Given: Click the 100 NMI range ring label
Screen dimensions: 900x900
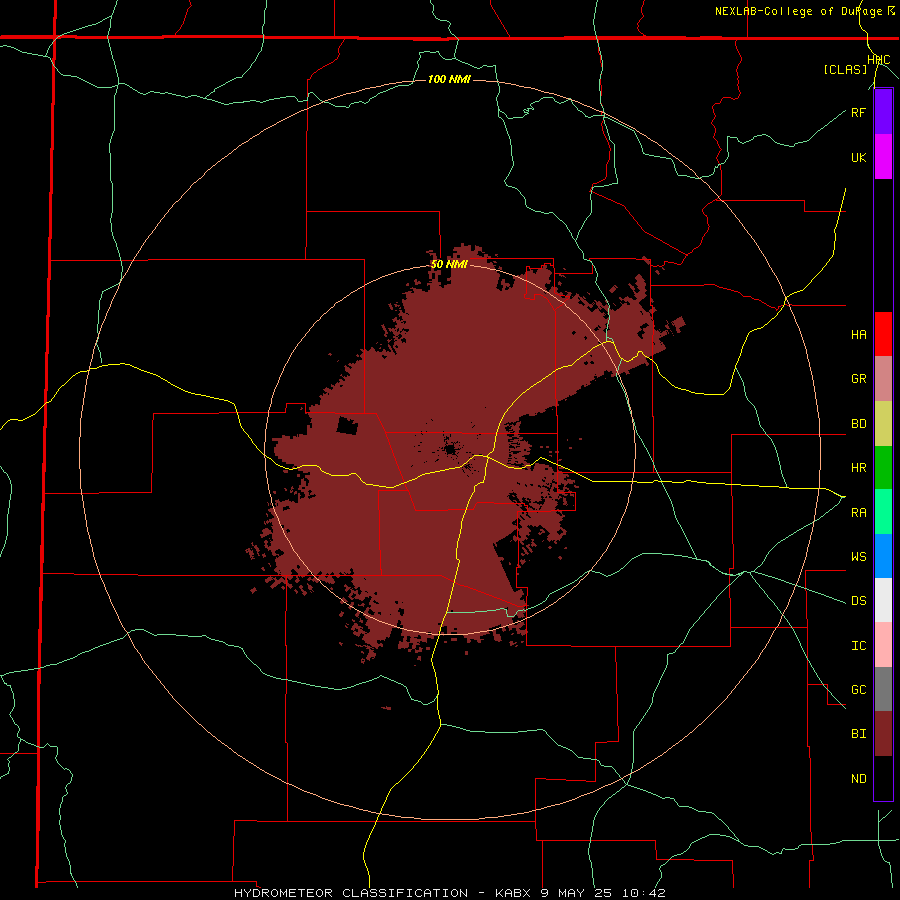Looking at the screenshot, I should tap(449, 79).
